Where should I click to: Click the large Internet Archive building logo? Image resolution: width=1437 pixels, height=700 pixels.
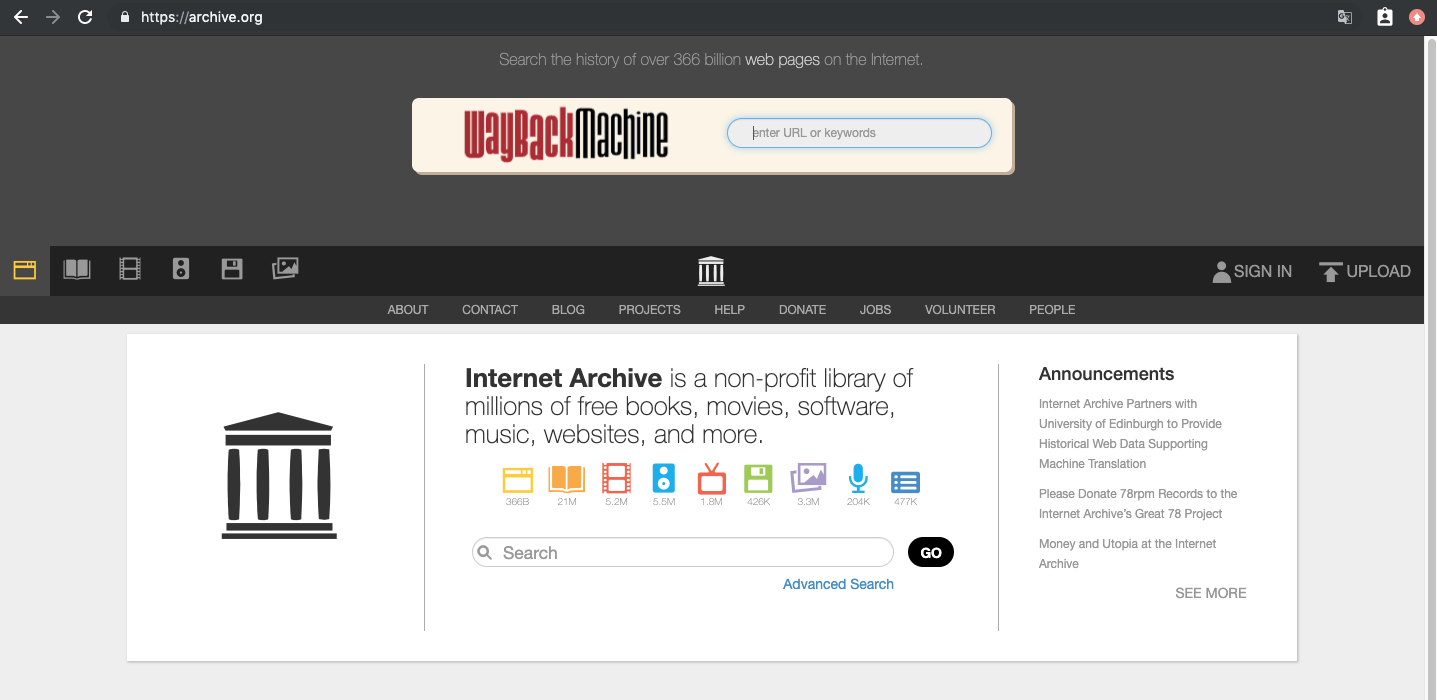click(x=279, y=476)
